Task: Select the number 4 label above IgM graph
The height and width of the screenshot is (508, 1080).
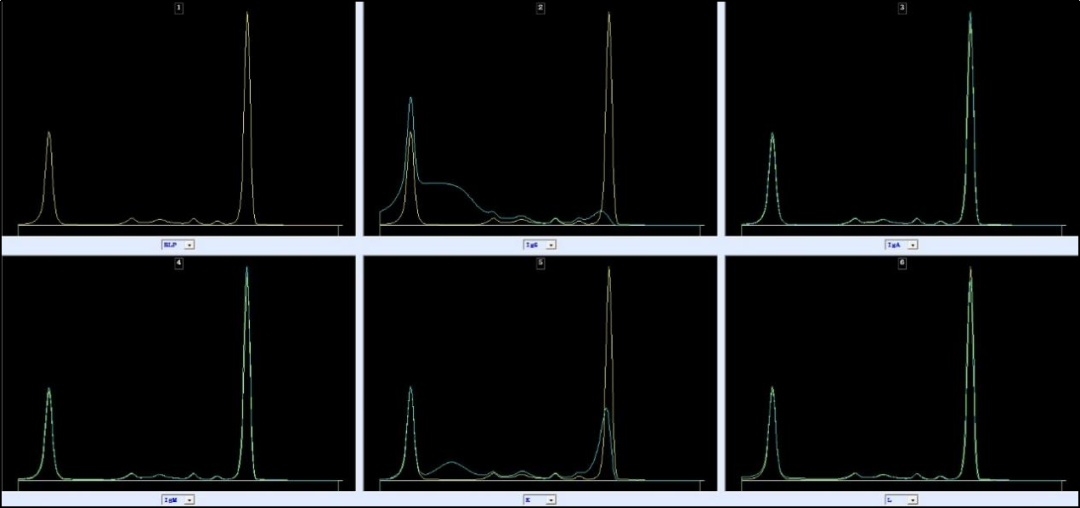Action: 178,264
